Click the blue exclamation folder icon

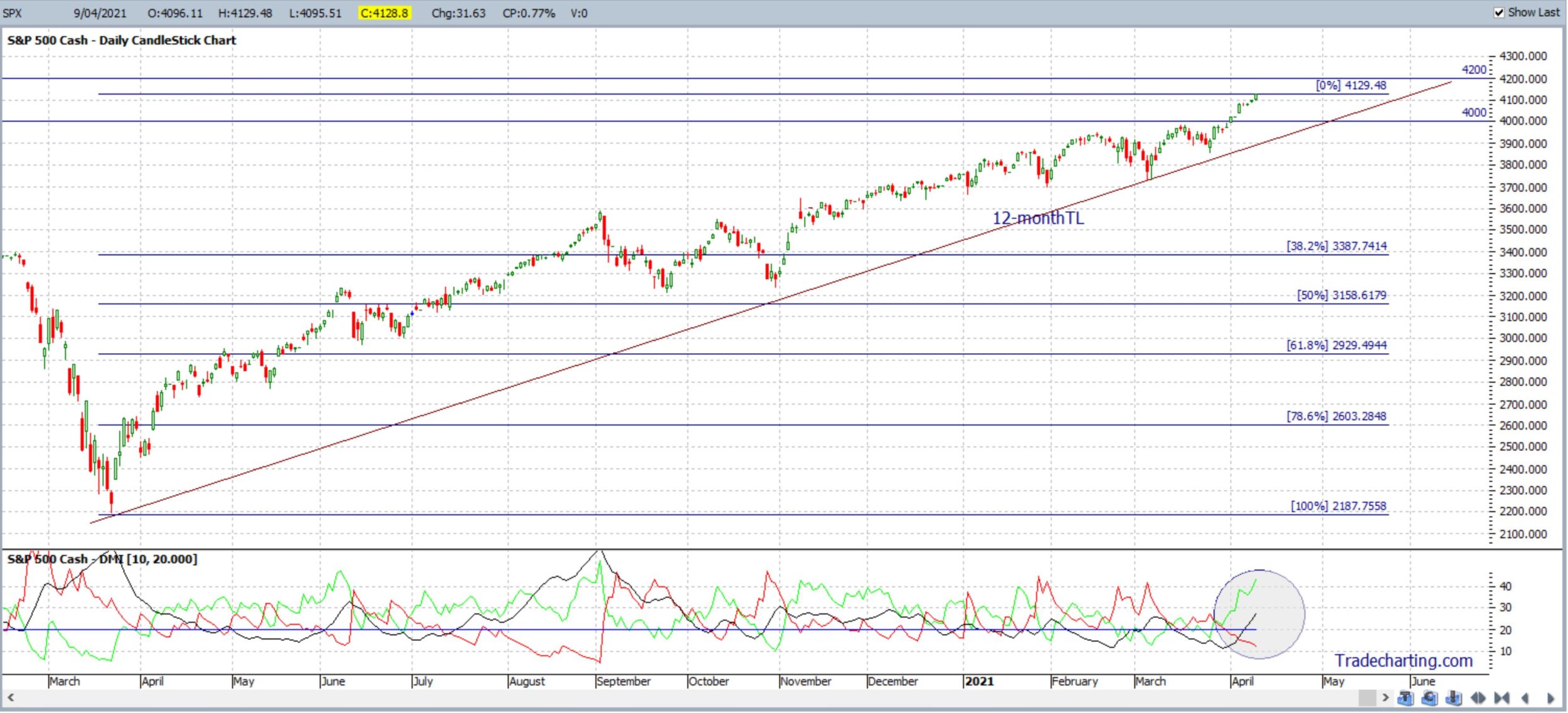(1453, 698)
